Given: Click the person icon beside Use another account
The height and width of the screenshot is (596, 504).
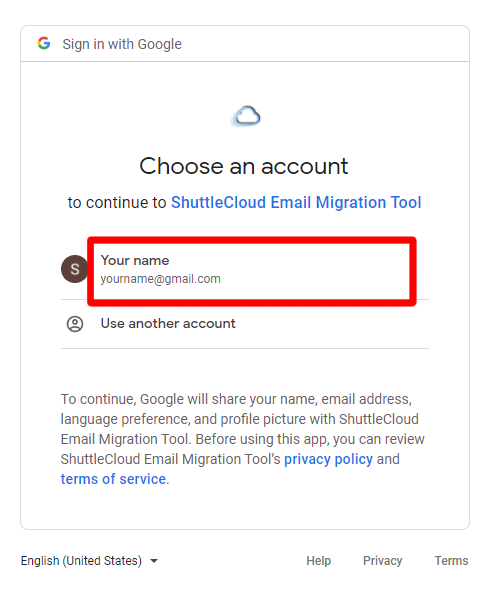Looking at the screenshot, I should pos(75,324).
